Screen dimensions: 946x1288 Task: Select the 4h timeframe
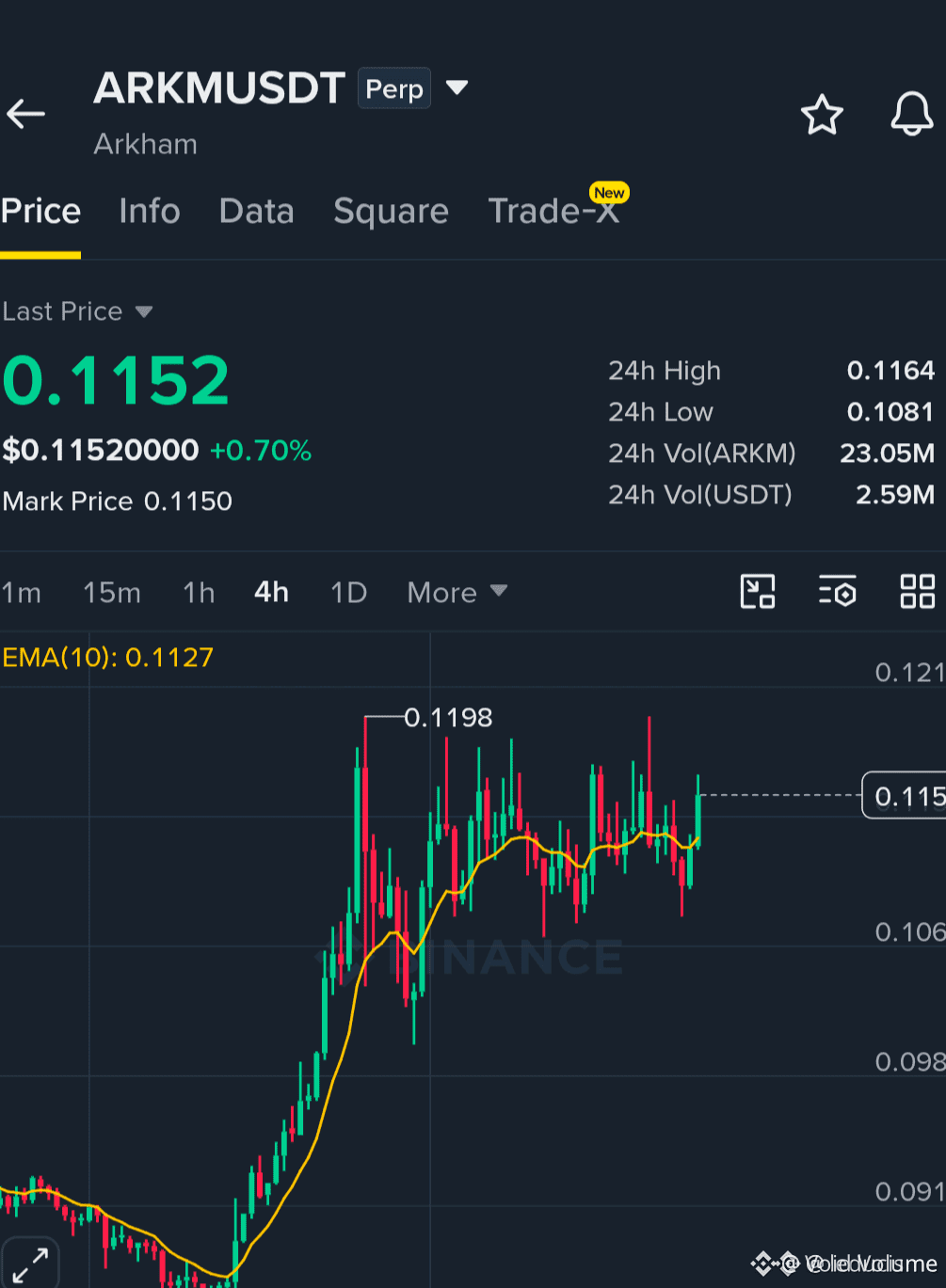click(x=271, y=592)
